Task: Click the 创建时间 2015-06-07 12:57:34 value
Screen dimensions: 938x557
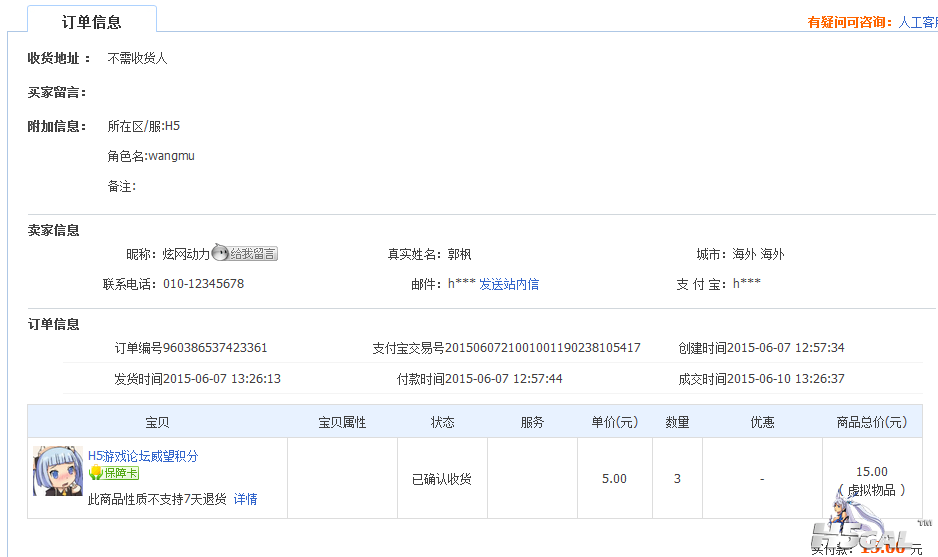Action: tap(785, 348)
